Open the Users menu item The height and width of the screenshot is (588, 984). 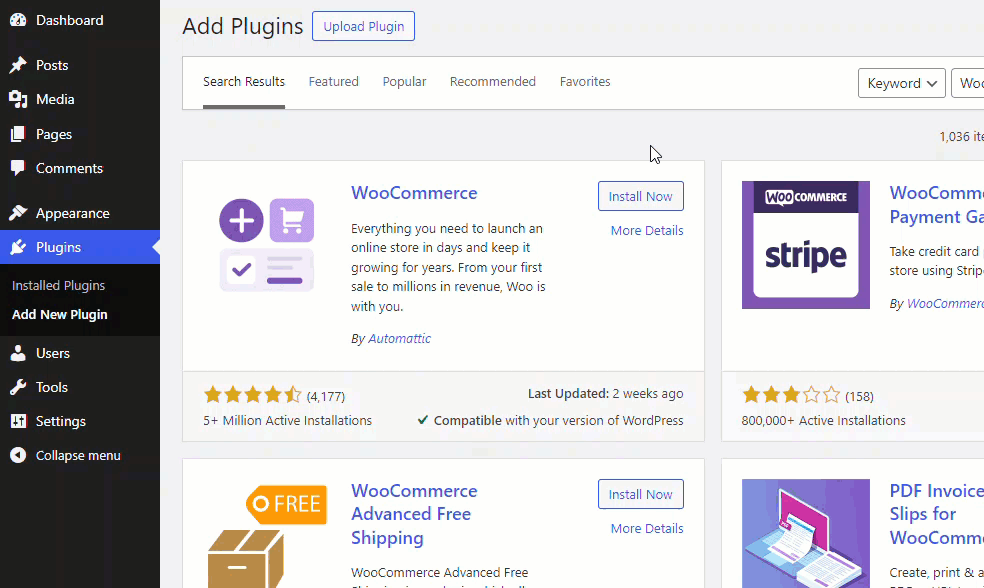[80, 353]
